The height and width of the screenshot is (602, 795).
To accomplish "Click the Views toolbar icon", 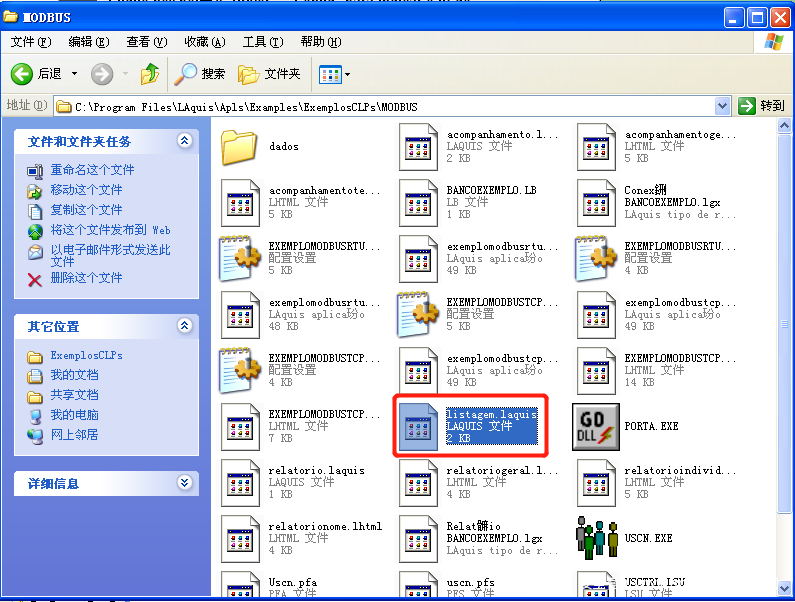I will (x=330, y=75).
